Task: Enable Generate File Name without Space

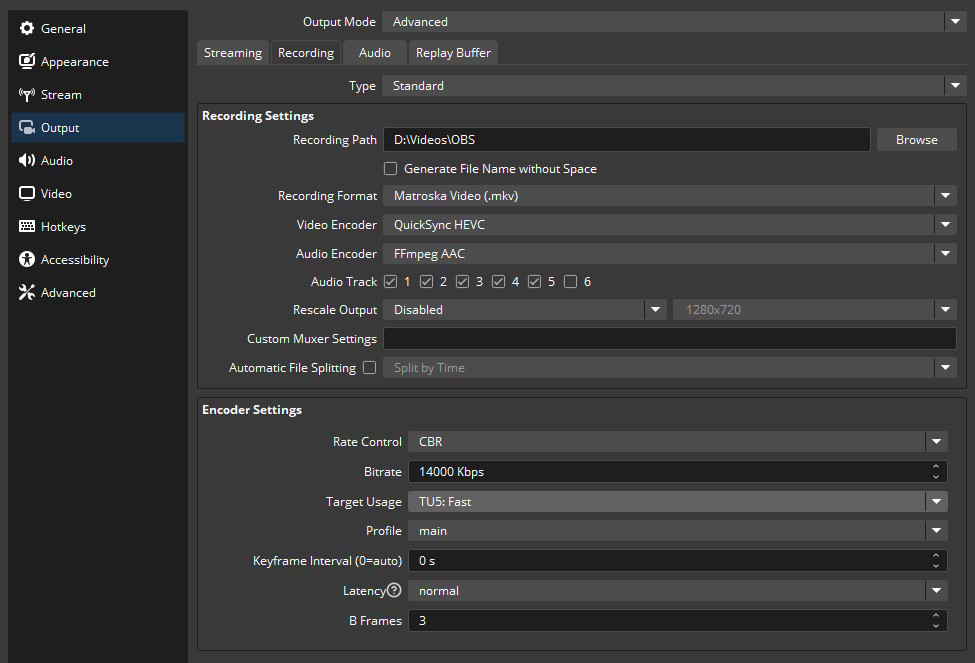Action: coord(390,169)
